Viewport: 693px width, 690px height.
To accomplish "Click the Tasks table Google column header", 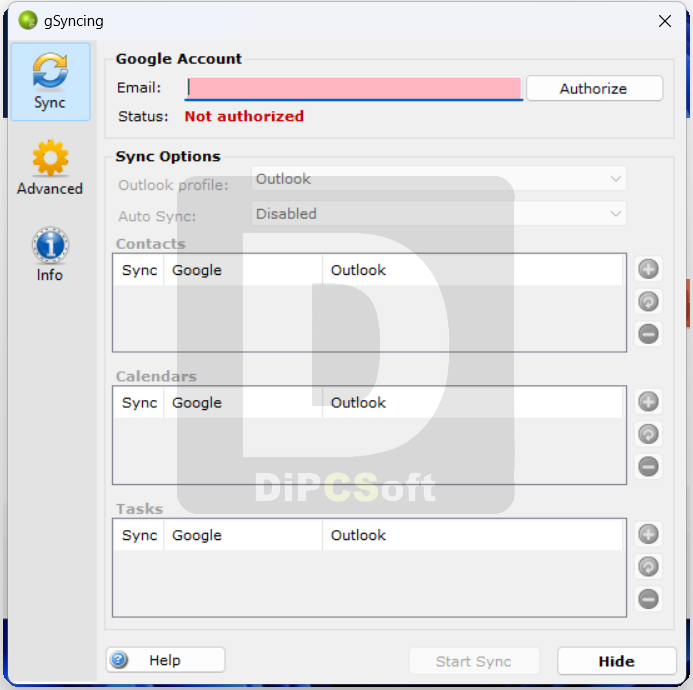I will [243, 535].
